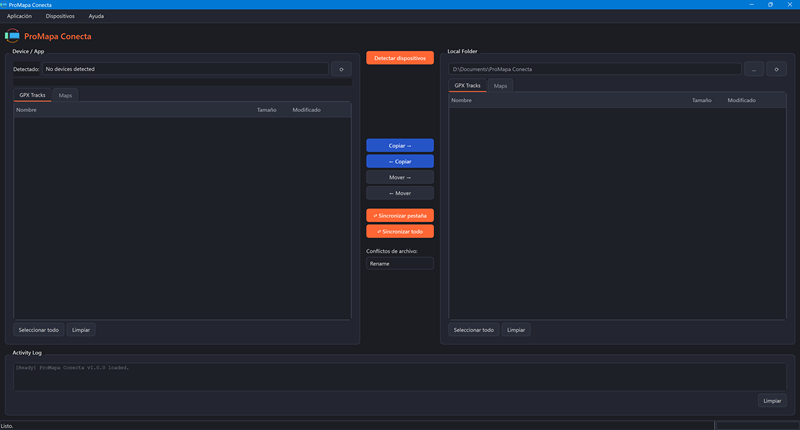Click Mover left-arrow button

tap(400, 193)
